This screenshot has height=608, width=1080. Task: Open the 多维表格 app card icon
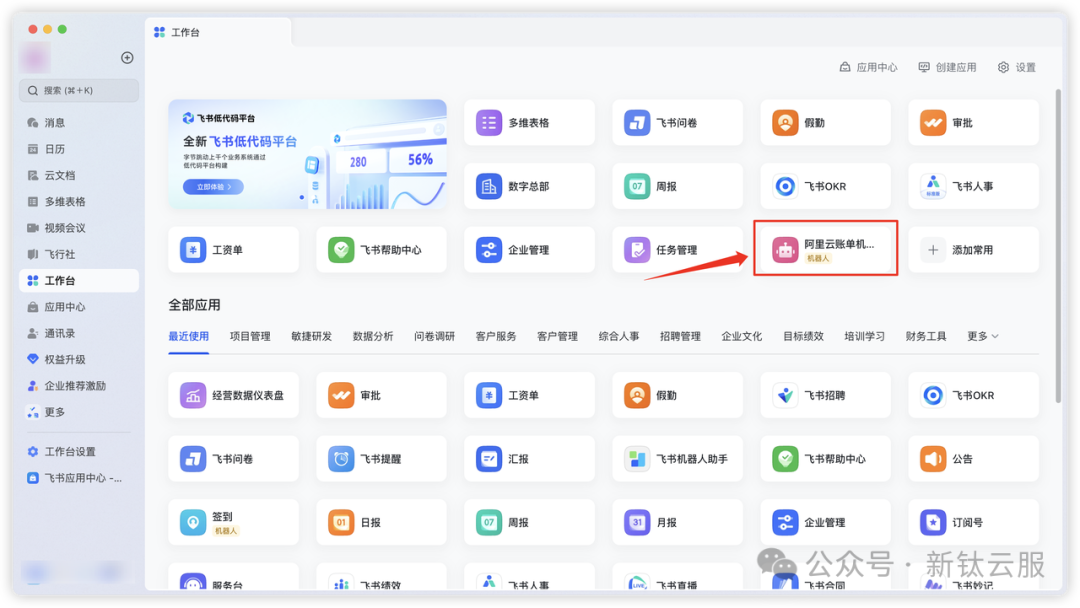point(488,123)
